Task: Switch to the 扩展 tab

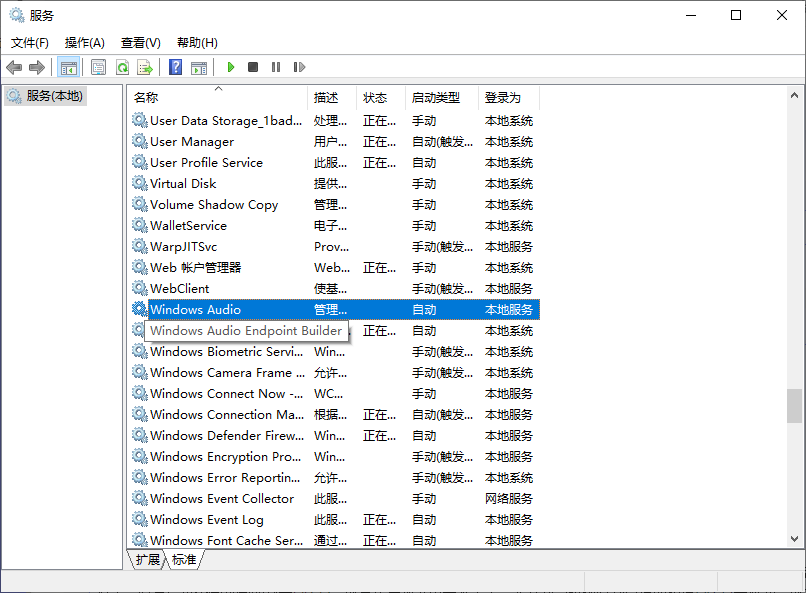Action: click(147, 560)
